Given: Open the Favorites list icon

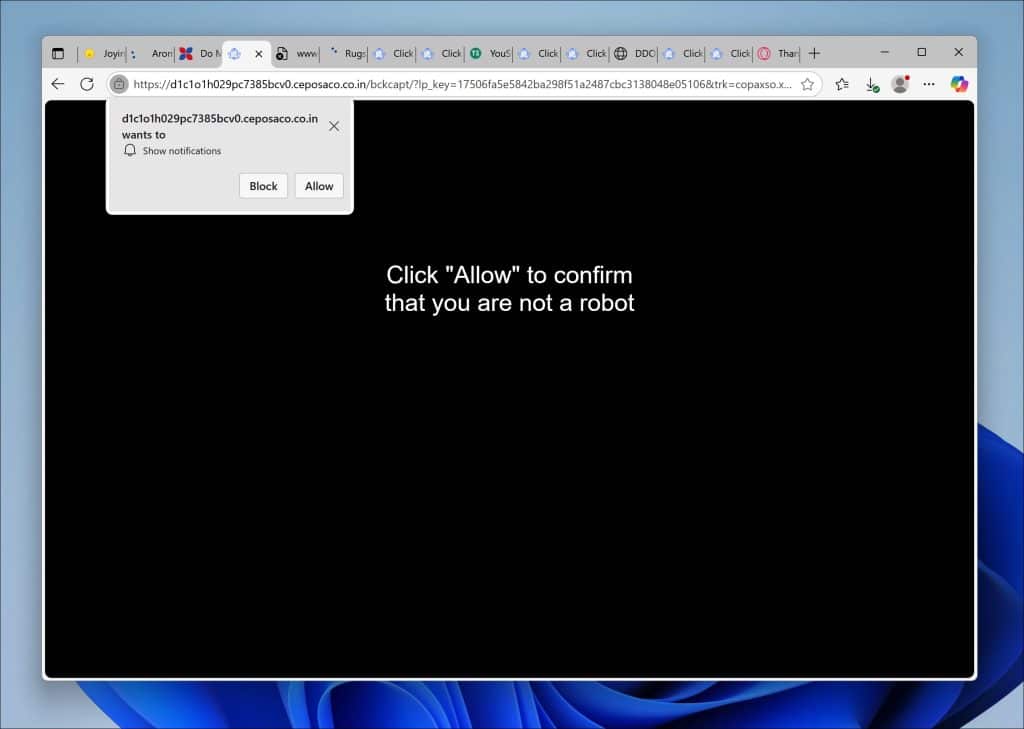Looking at the screenshot, I should coord(842,84).
